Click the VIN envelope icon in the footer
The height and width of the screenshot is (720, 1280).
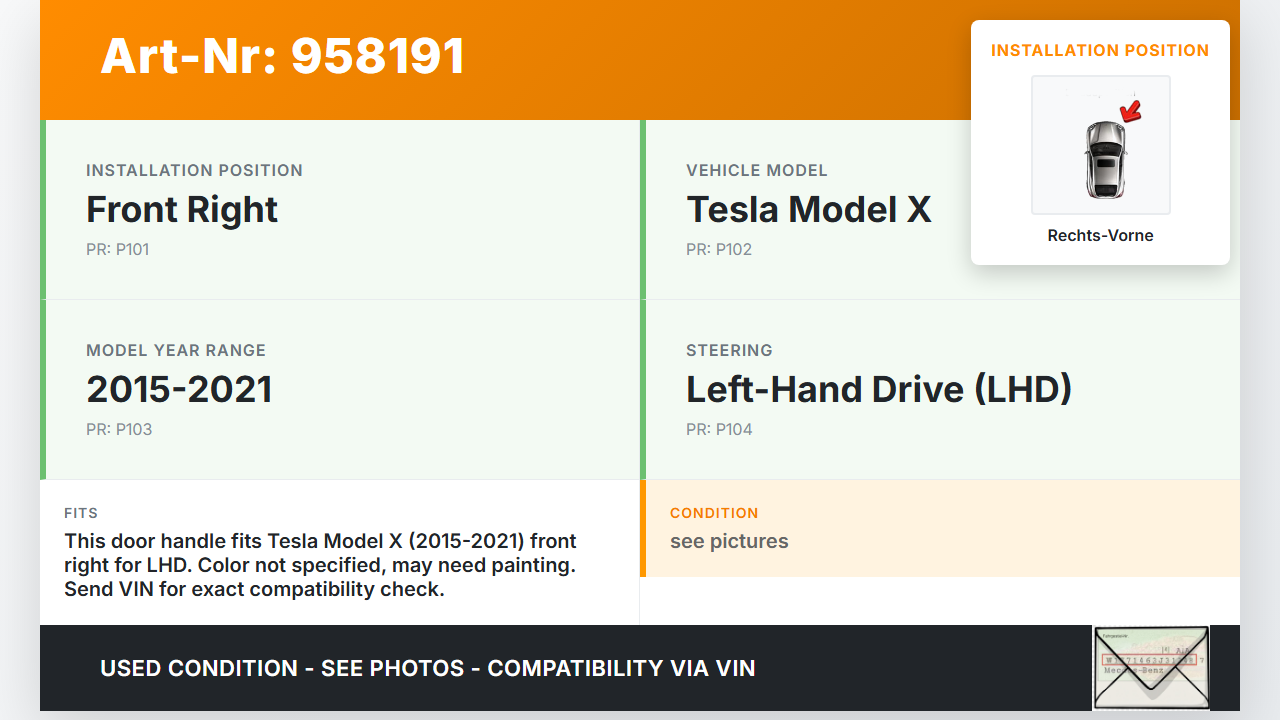[1151, 667]
